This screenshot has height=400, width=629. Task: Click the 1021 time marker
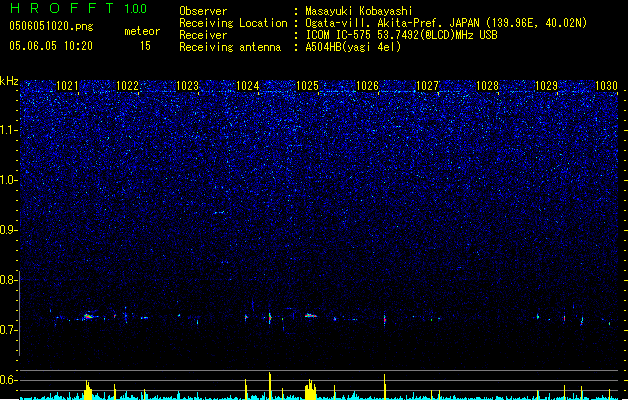pyautogui.click(x=67, y=86)
